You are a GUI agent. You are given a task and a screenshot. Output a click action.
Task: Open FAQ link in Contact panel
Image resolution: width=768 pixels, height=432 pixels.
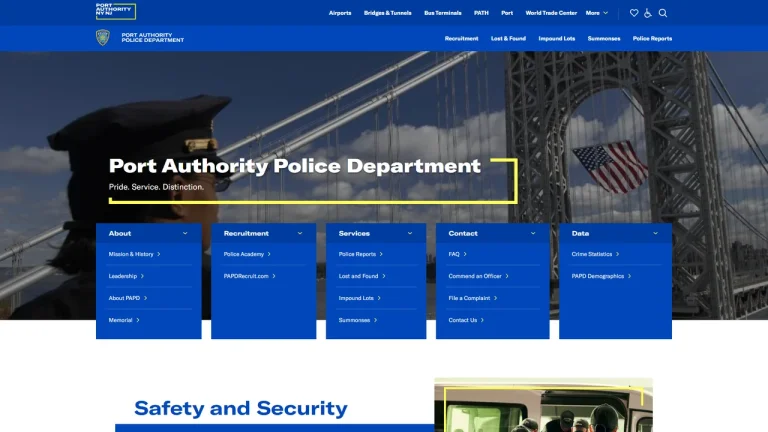(x=457, y=254)
